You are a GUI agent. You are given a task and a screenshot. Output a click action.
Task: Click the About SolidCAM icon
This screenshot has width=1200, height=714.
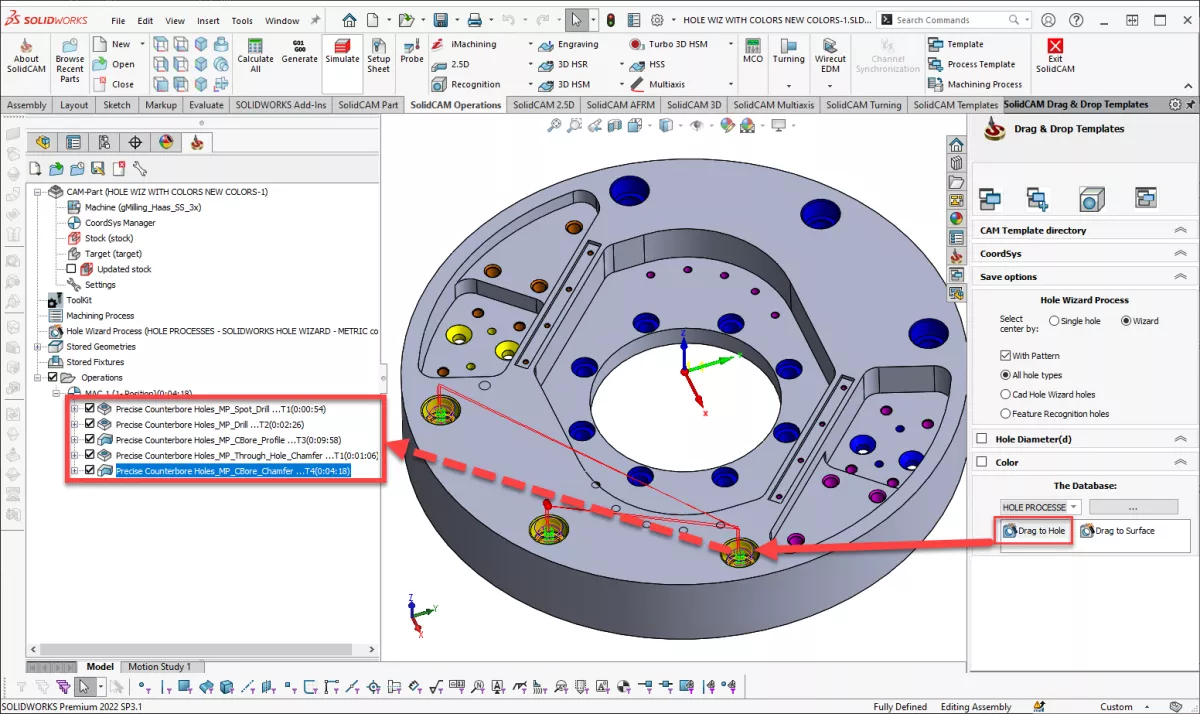click(x=26, y=56)
